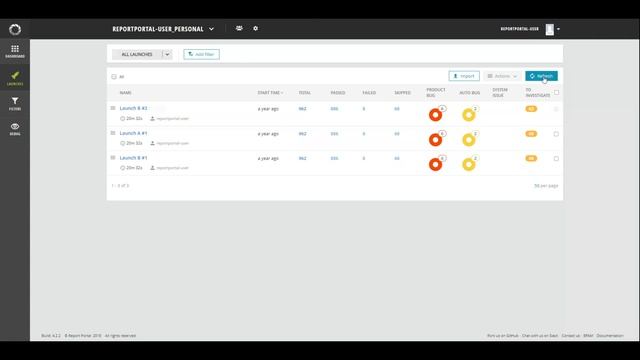The width and height of the screenshot is (640, 360).
Task: Sort by the Start Time column
Action: 270,93
